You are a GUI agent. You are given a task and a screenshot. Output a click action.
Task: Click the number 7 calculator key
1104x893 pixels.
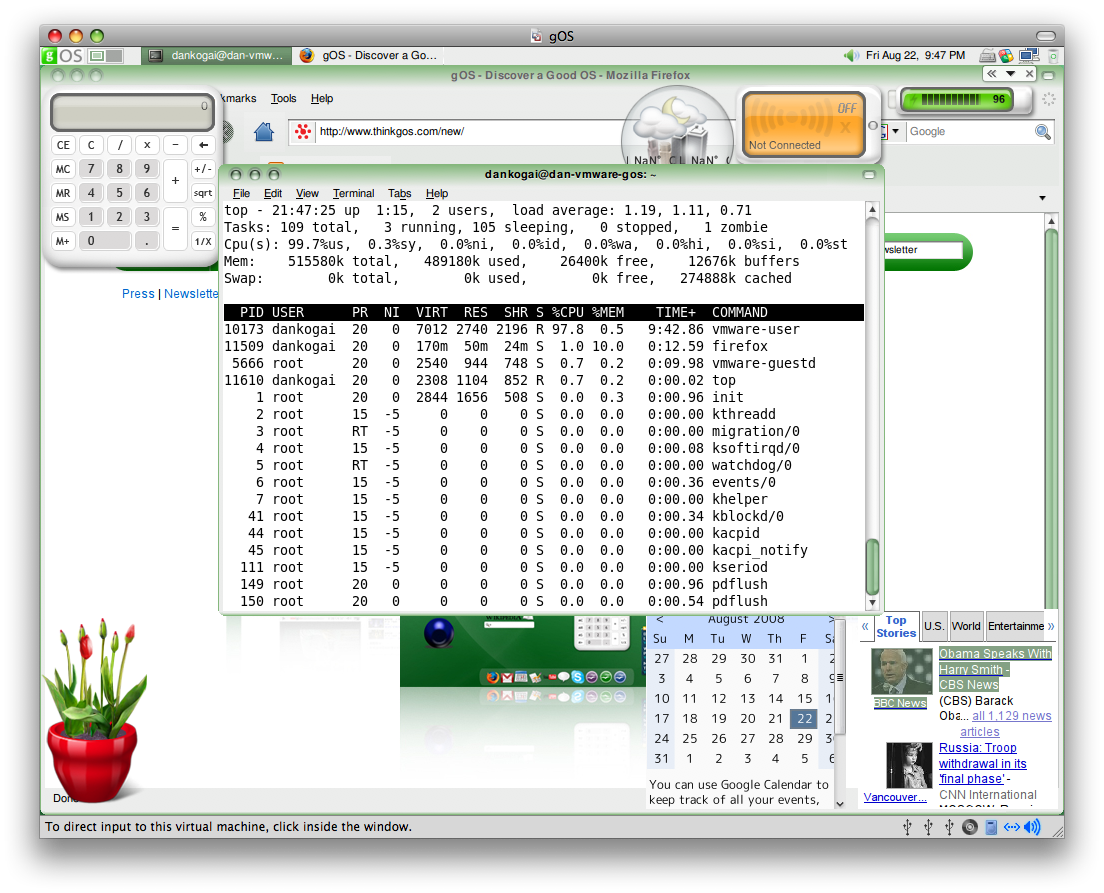(x=91, y=169)
